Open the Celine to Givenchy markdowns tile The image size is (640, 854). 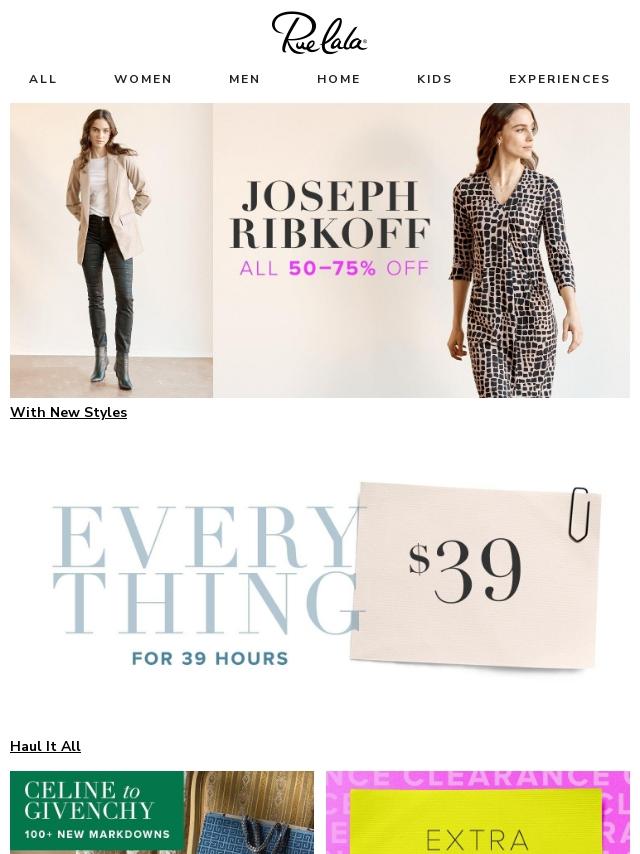(162, 812)
